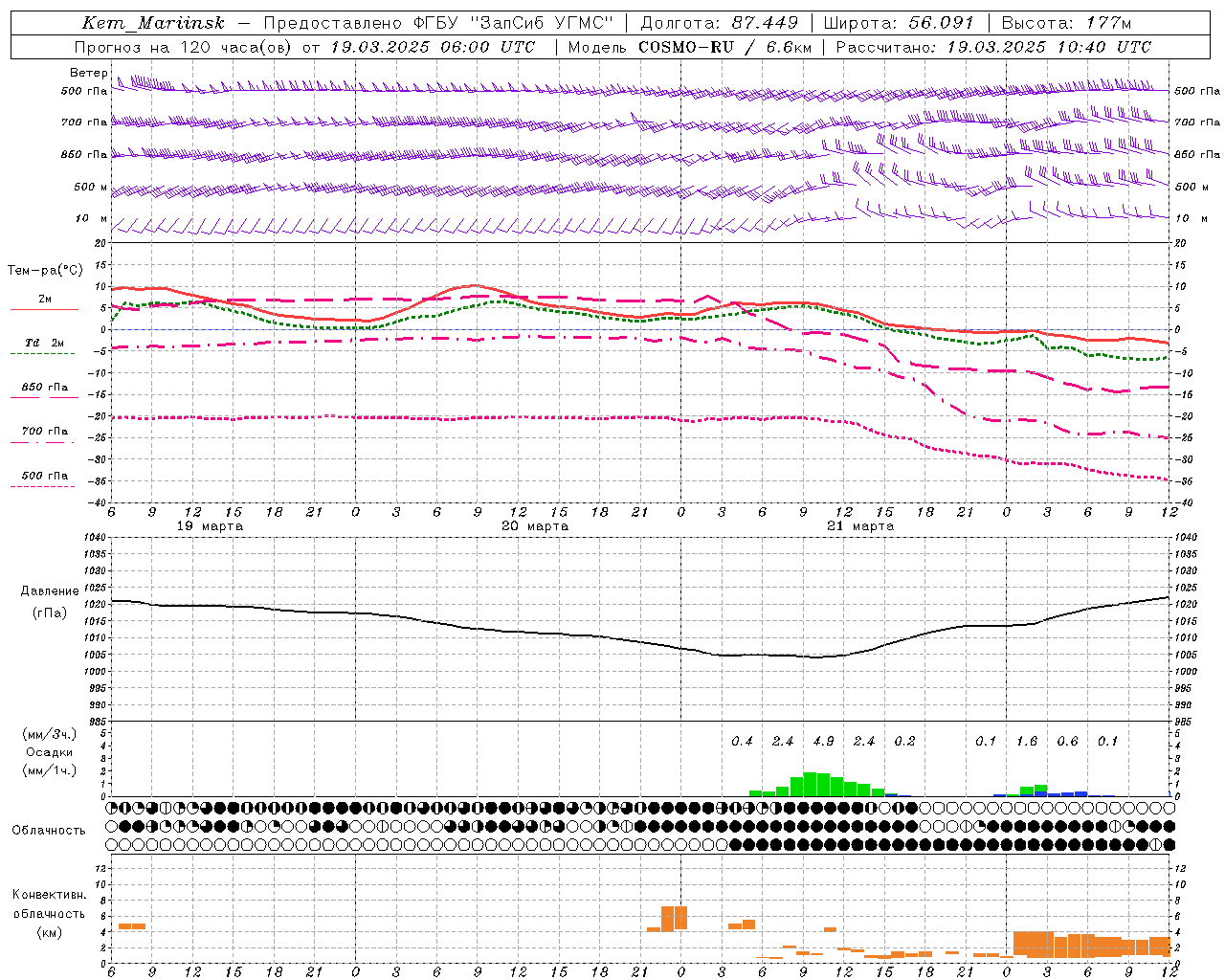Click the (км) unit under convective cloudiness
The height and width of the screenshot is (980, 1225).
pyautogui.click(x=49, y=932)
